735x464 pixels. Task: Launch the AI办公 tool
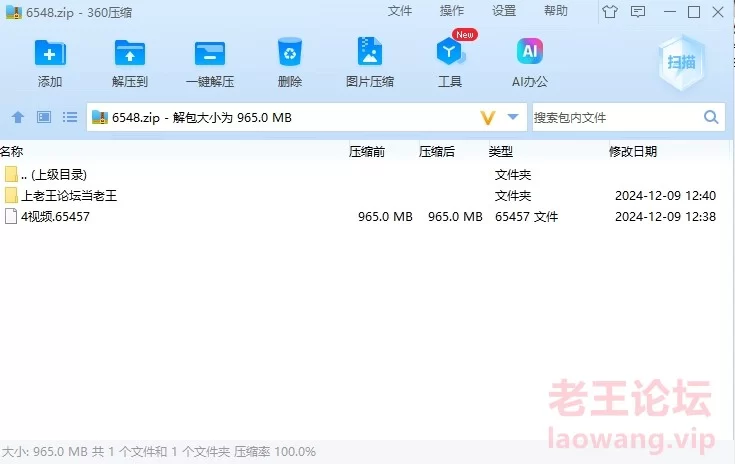pos(530,51)
